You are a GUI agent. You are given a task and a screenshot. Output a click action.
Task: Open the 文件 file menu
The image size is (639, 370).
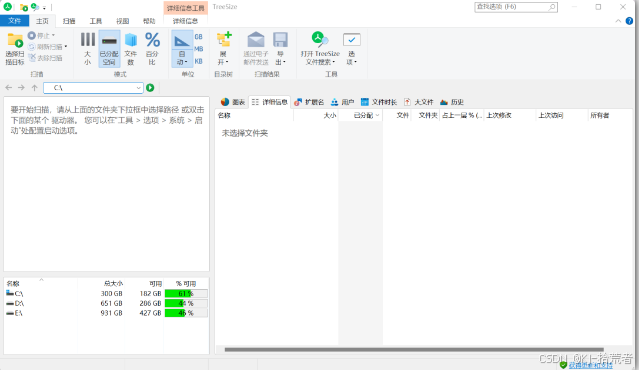click(x=14, y=20)
